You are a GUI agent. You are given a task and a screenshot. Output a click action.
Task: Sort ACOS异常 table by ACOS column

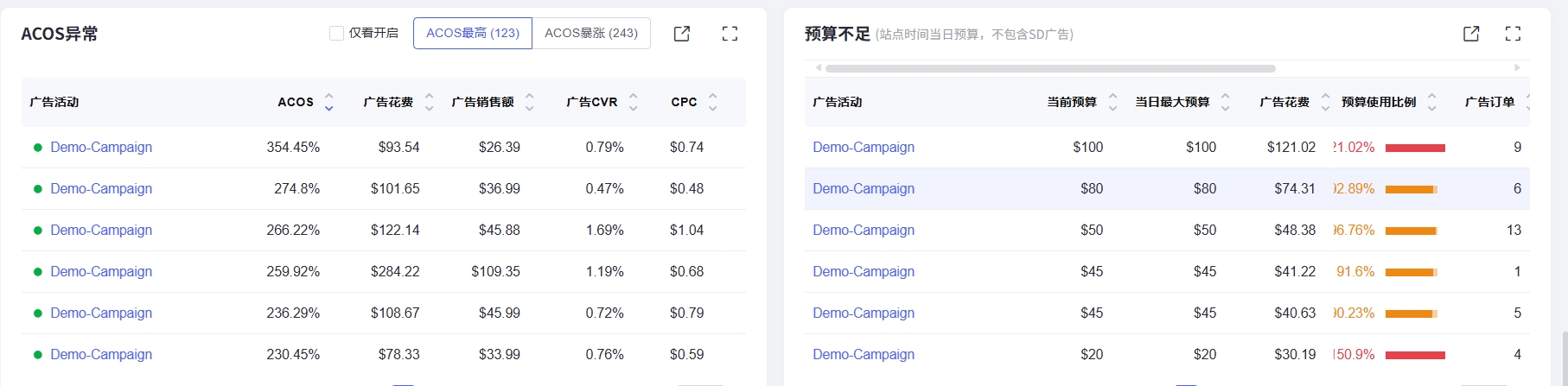[x=328, y=102]
